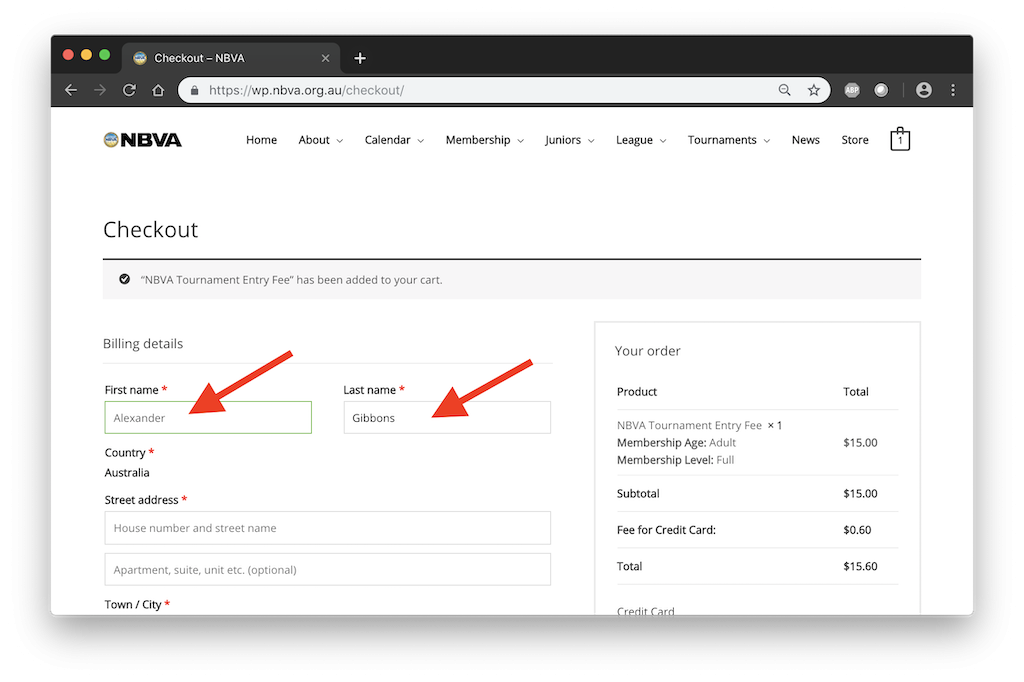Expand the League menu
Image resolution: width=1024 pixels, height=682 pixels.
[641, 140]
